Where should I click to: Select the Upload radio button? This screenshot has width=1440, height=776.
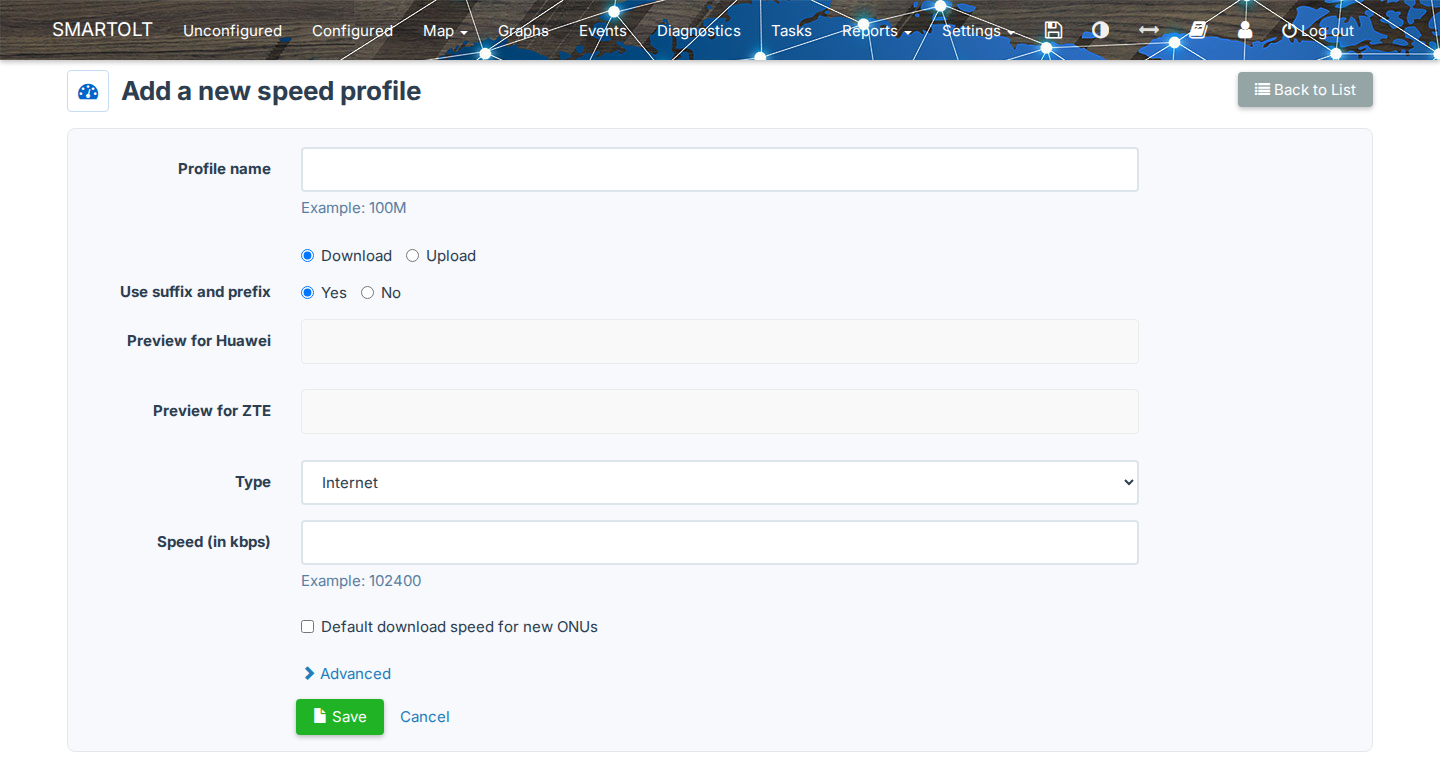coord(412,256)
